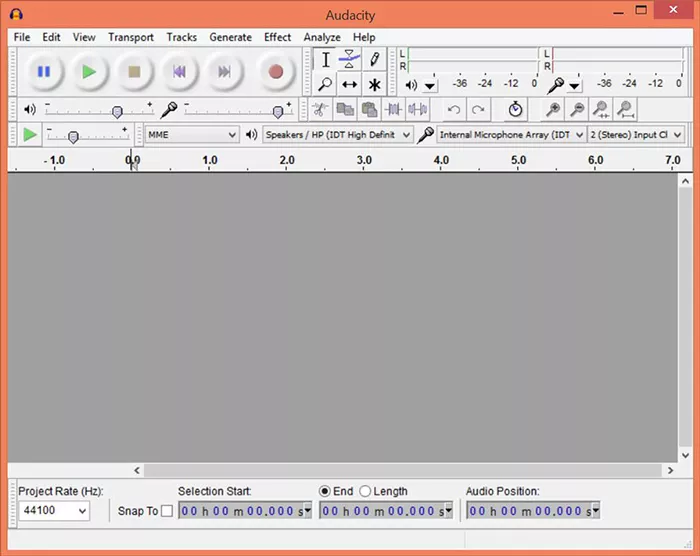
Task: Open the Tracks menu
Action: [x=182, y=37]
